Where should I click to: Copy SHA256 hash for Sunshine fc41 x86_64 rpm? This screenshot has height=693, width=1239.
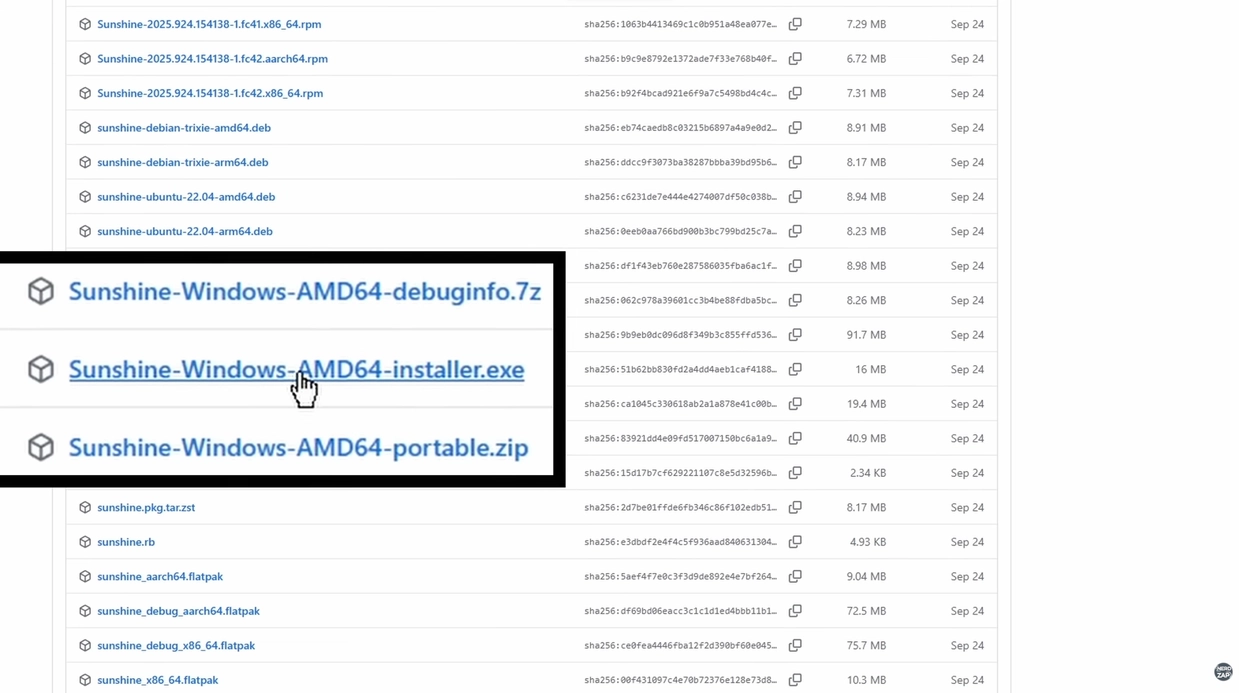pyautogui.click(x=795, y=24)
